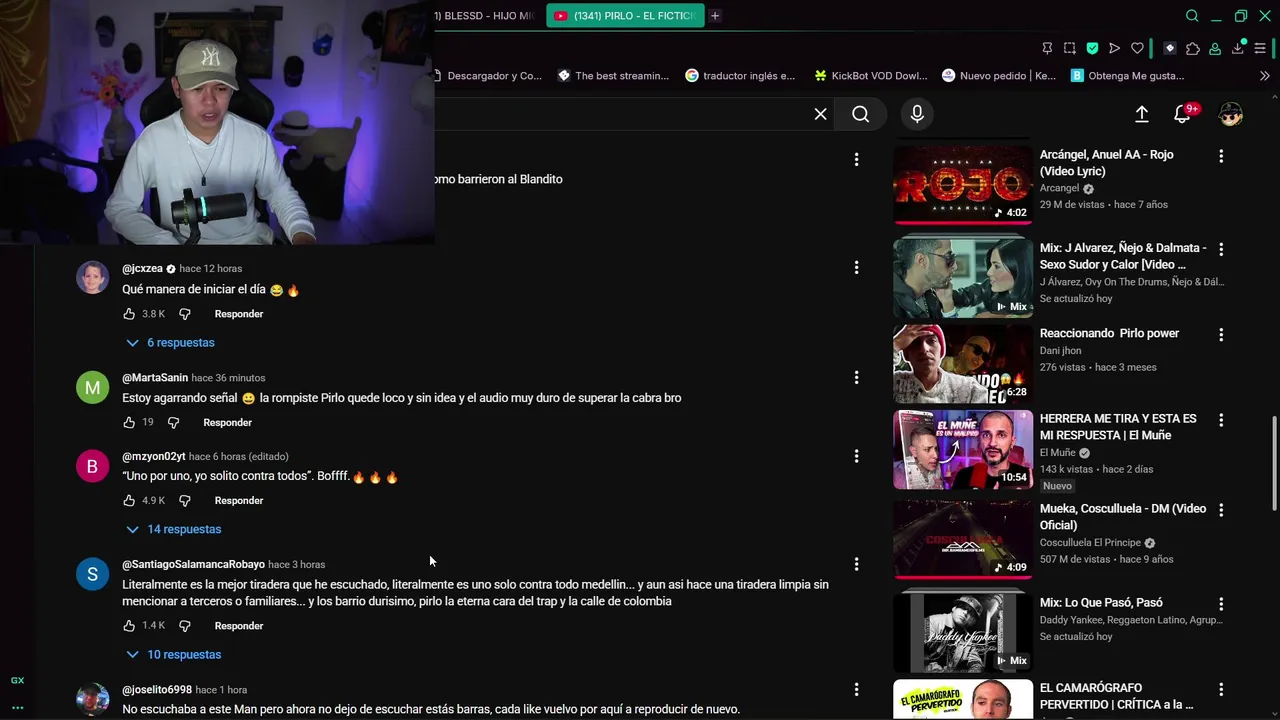Open a new browser tab with plus
The image size is (1280, 720).
point(715,16)
